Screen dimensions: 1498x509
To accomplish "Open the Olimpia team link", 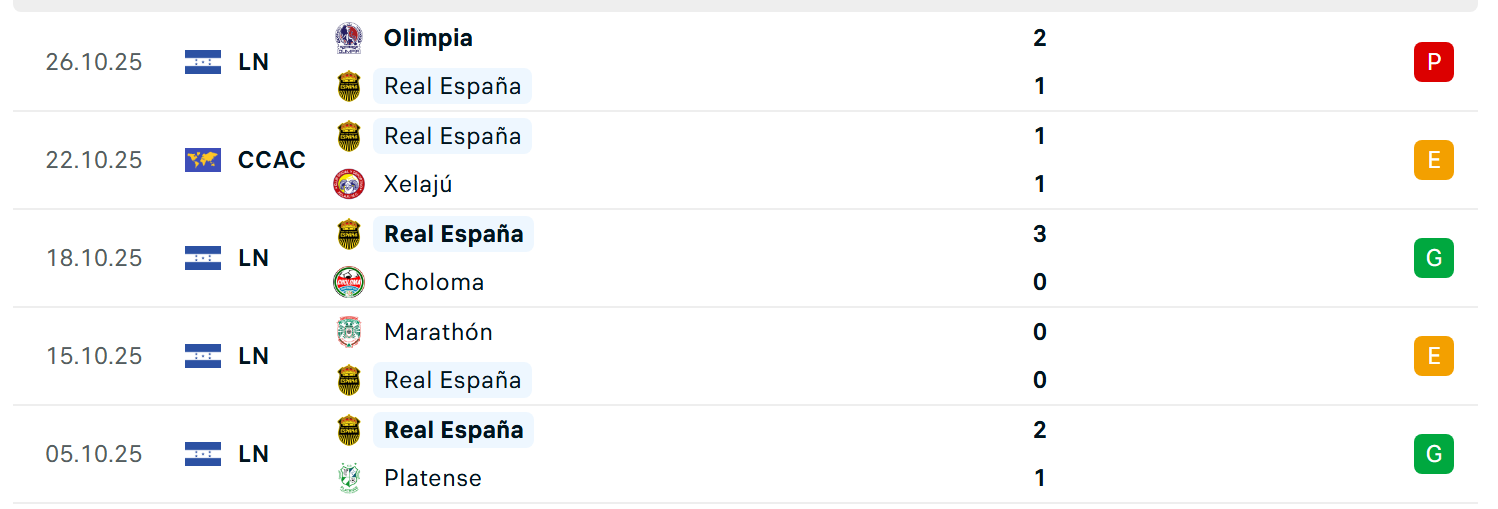I will tap(428, 38).
